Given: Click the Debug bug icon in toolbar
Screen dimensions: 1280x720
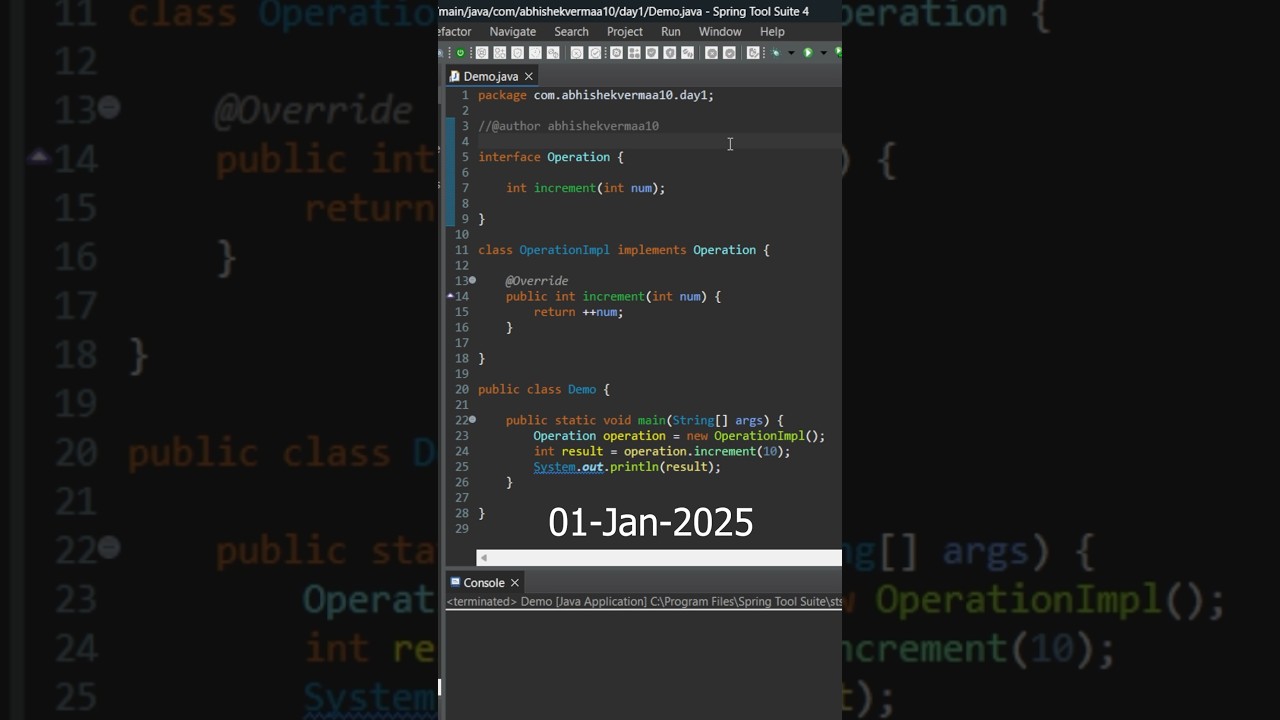Looking at the screenshot, I should point(776,53).
